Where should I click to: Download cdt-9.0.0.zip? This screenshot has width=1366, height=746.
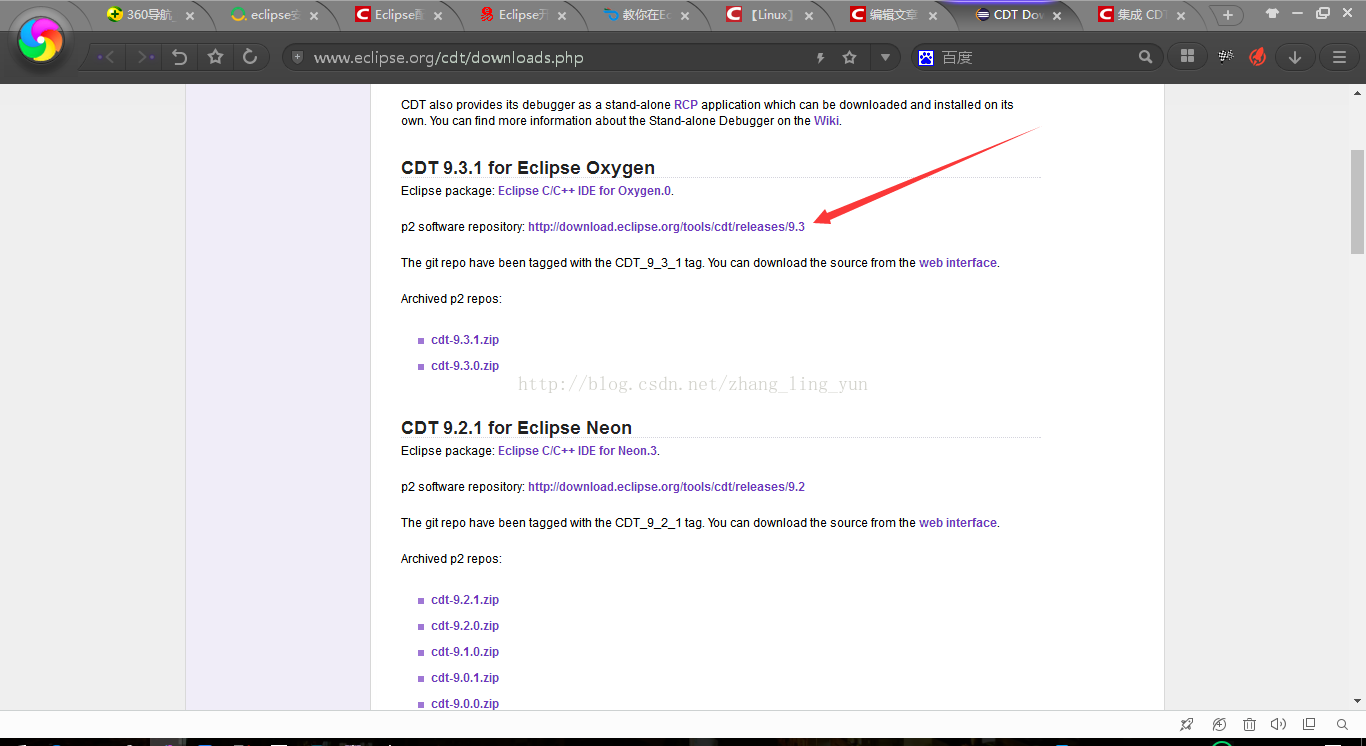pos(465,704)
